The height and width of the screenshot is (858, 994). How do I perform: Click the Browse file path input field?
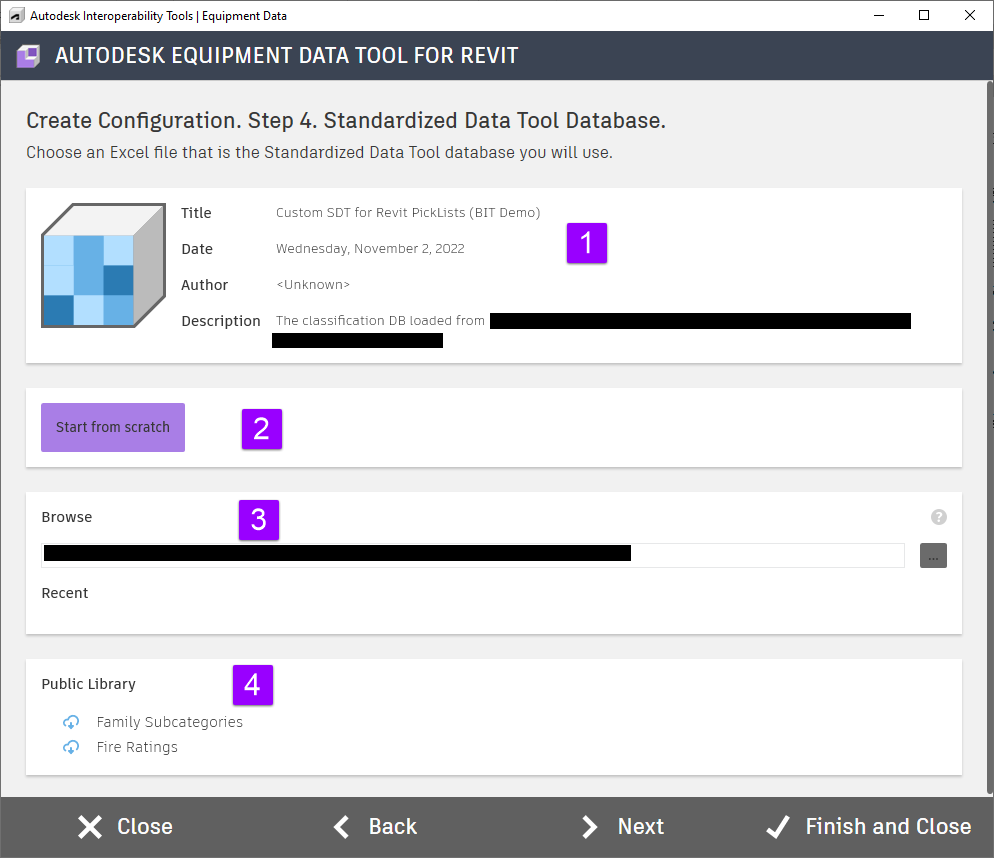473,556
